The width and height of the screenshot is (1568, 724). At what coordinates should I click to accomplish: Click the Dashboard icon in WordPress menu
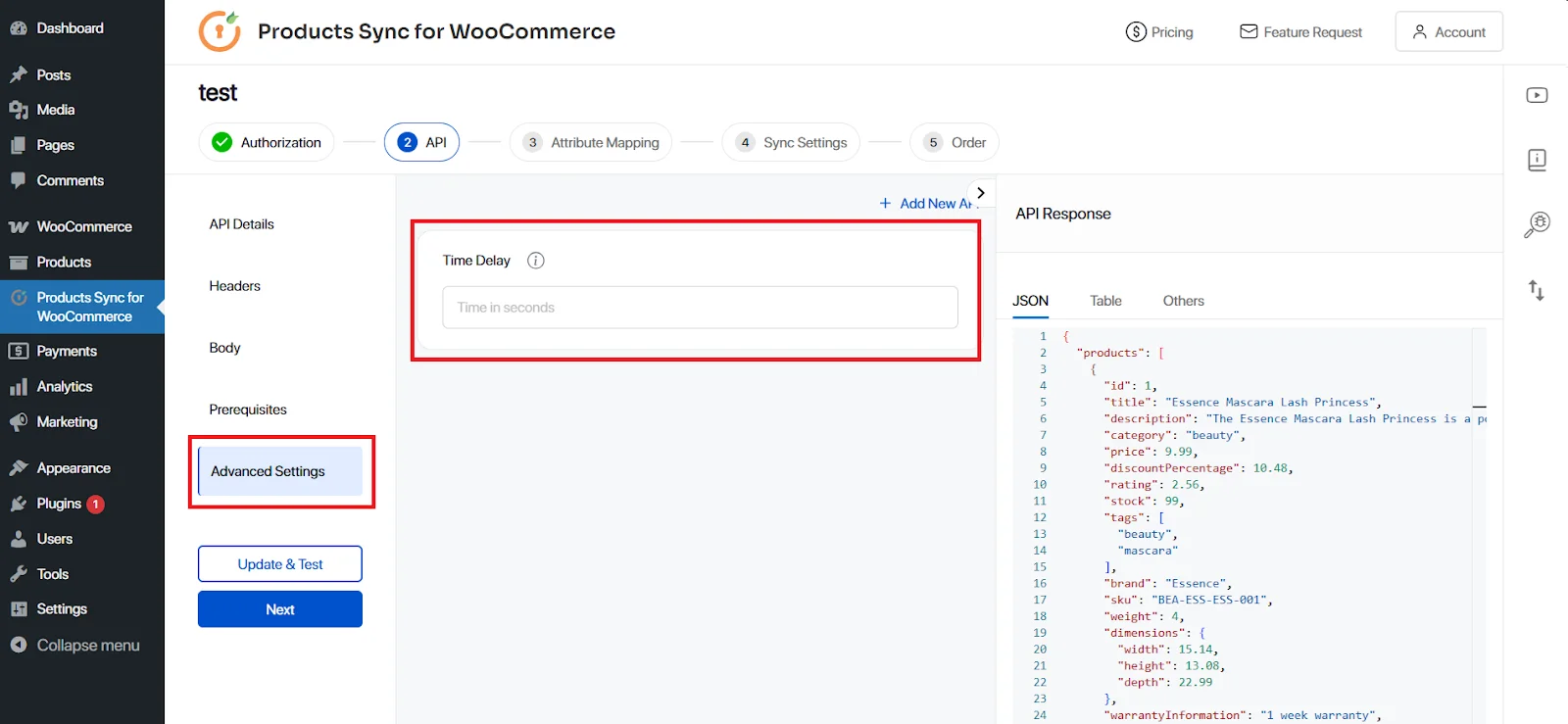click(x=19, y=28)
